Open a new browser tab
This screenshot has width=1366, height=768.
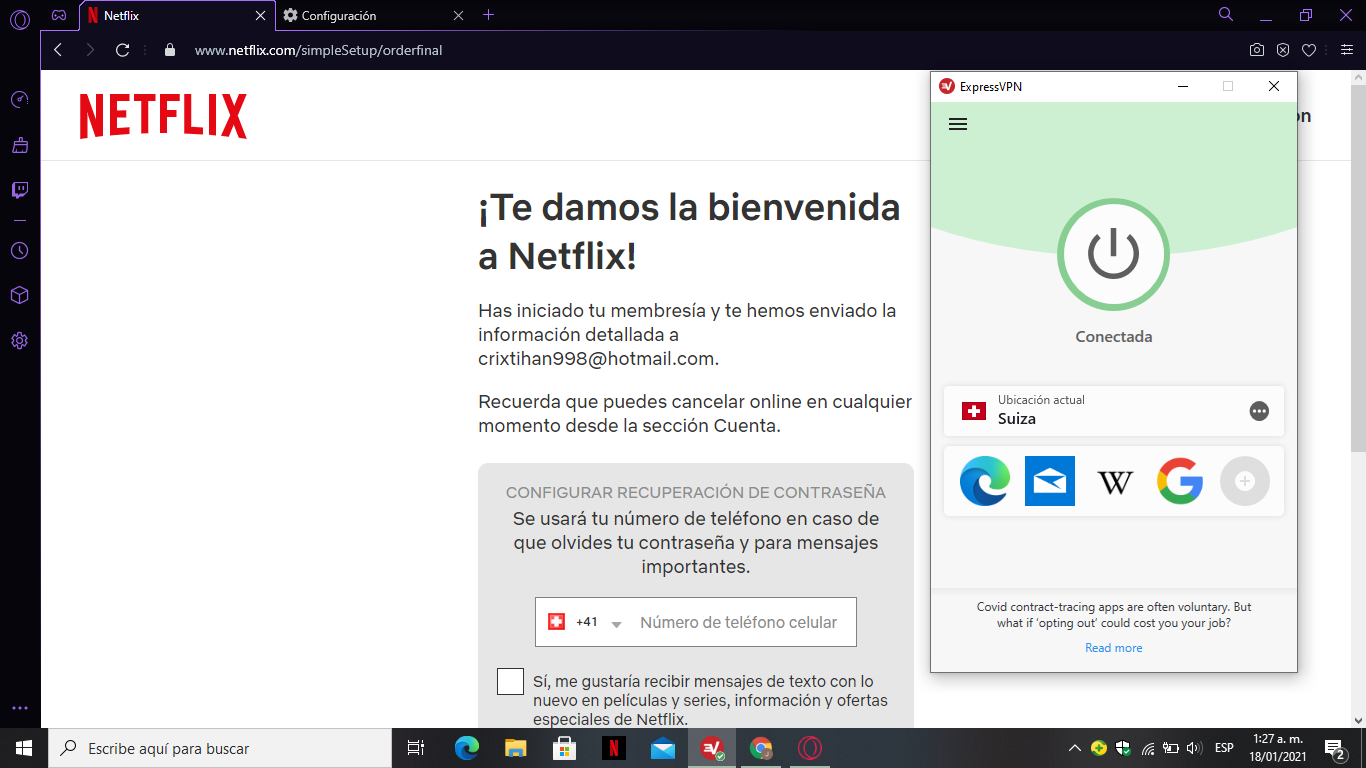(x=488, y=15)
